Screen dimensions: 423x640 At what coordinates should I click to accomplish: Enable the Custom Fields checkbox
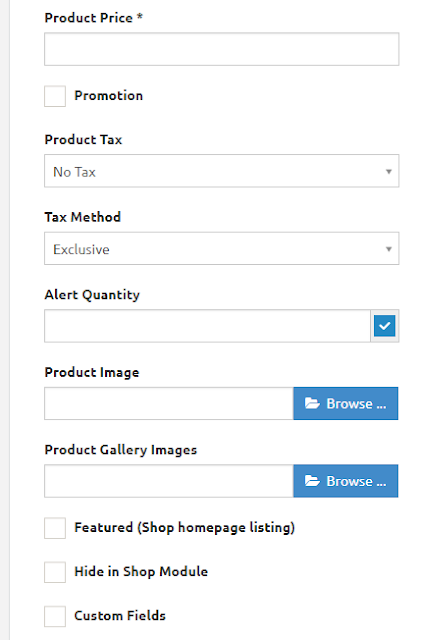click(55, 616)
